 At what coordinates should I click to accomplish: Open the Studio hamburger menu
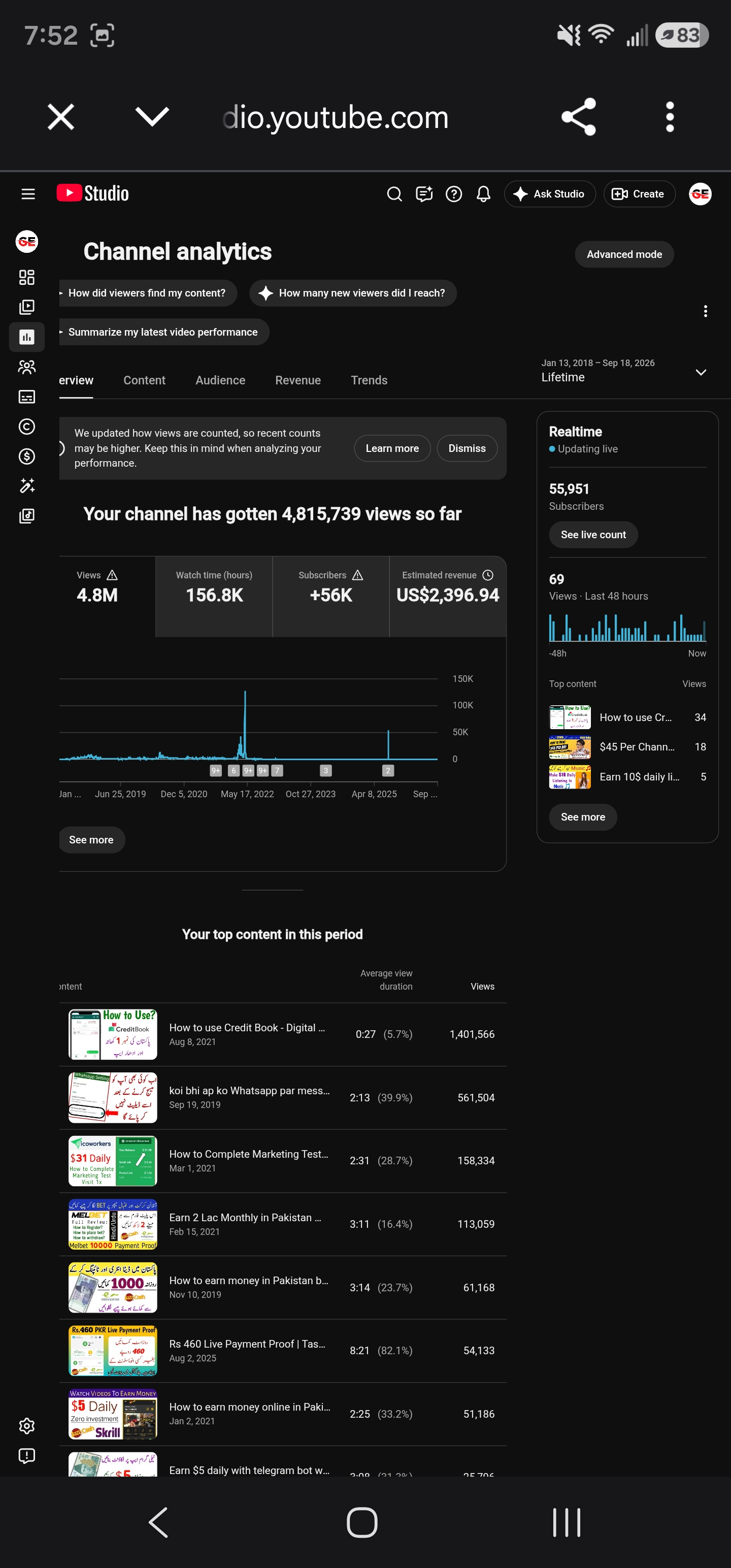[x=28, y=194]
